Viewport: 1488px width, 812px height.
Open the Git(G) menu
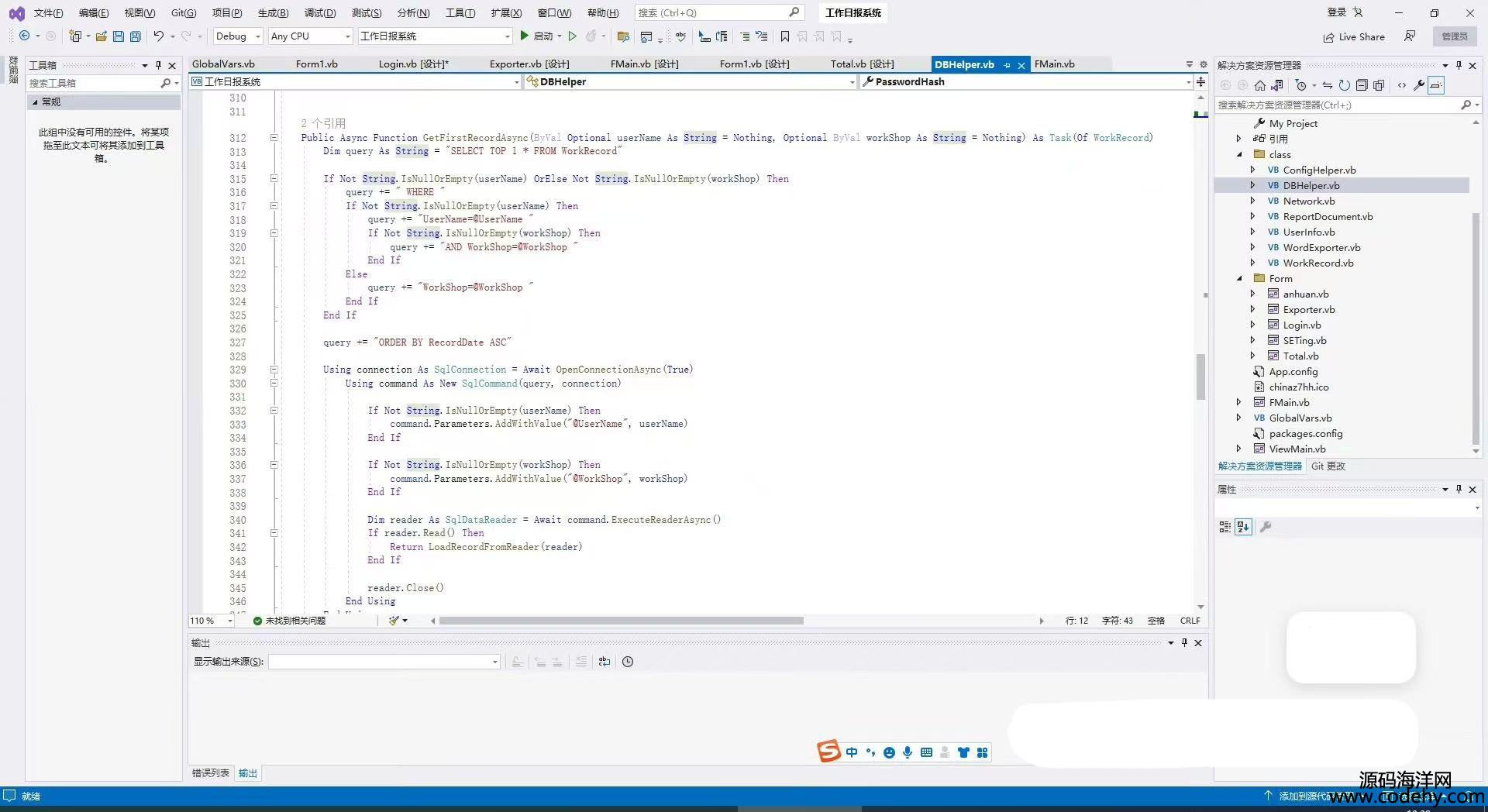[x=184, y=12]
